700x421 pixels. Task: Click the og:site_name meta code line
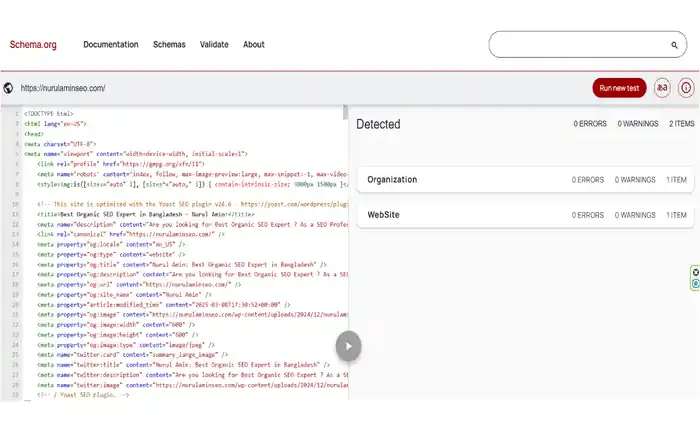click(x=124, y=295)
